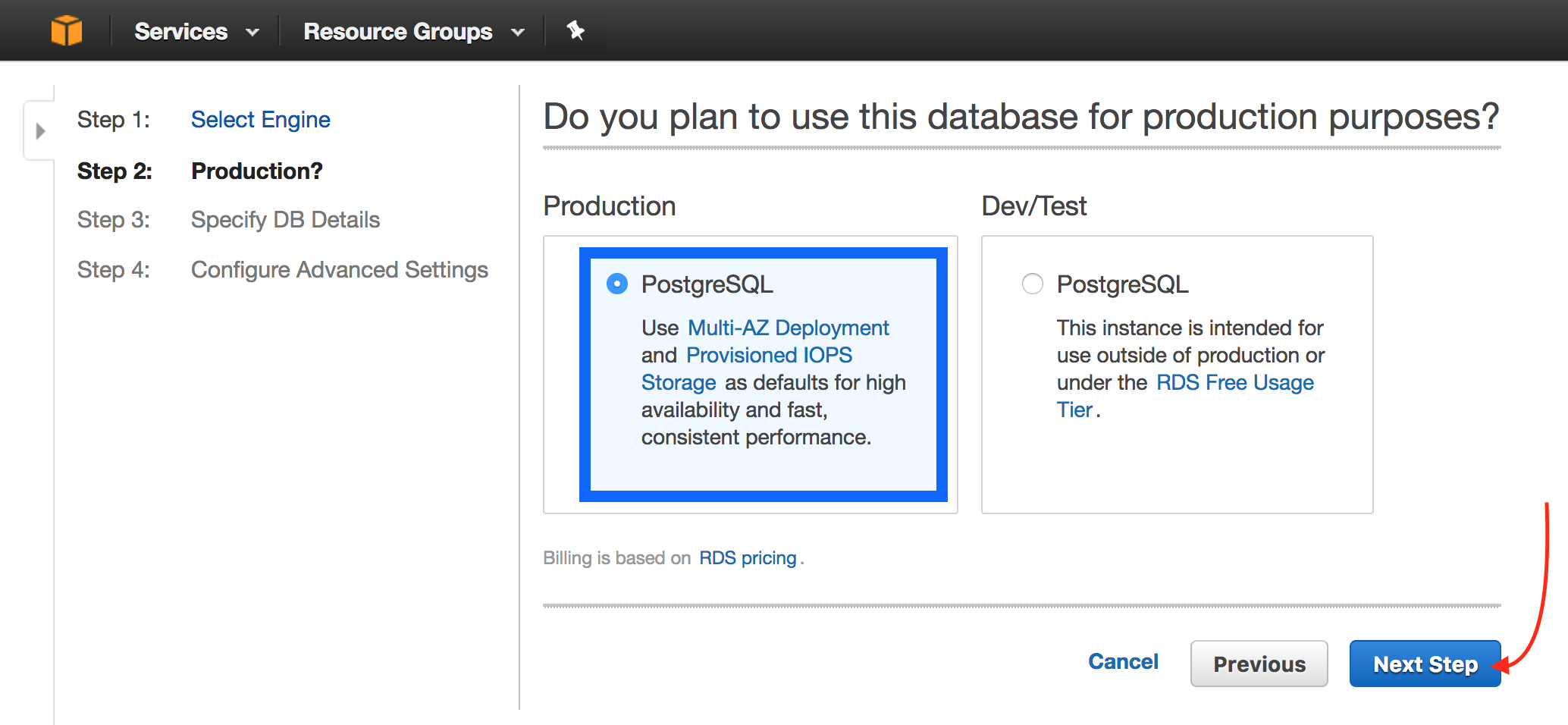This screenshot has width=1568, height=725.
Task: Cancel the database creation wizard
Action: (1123, 662)
